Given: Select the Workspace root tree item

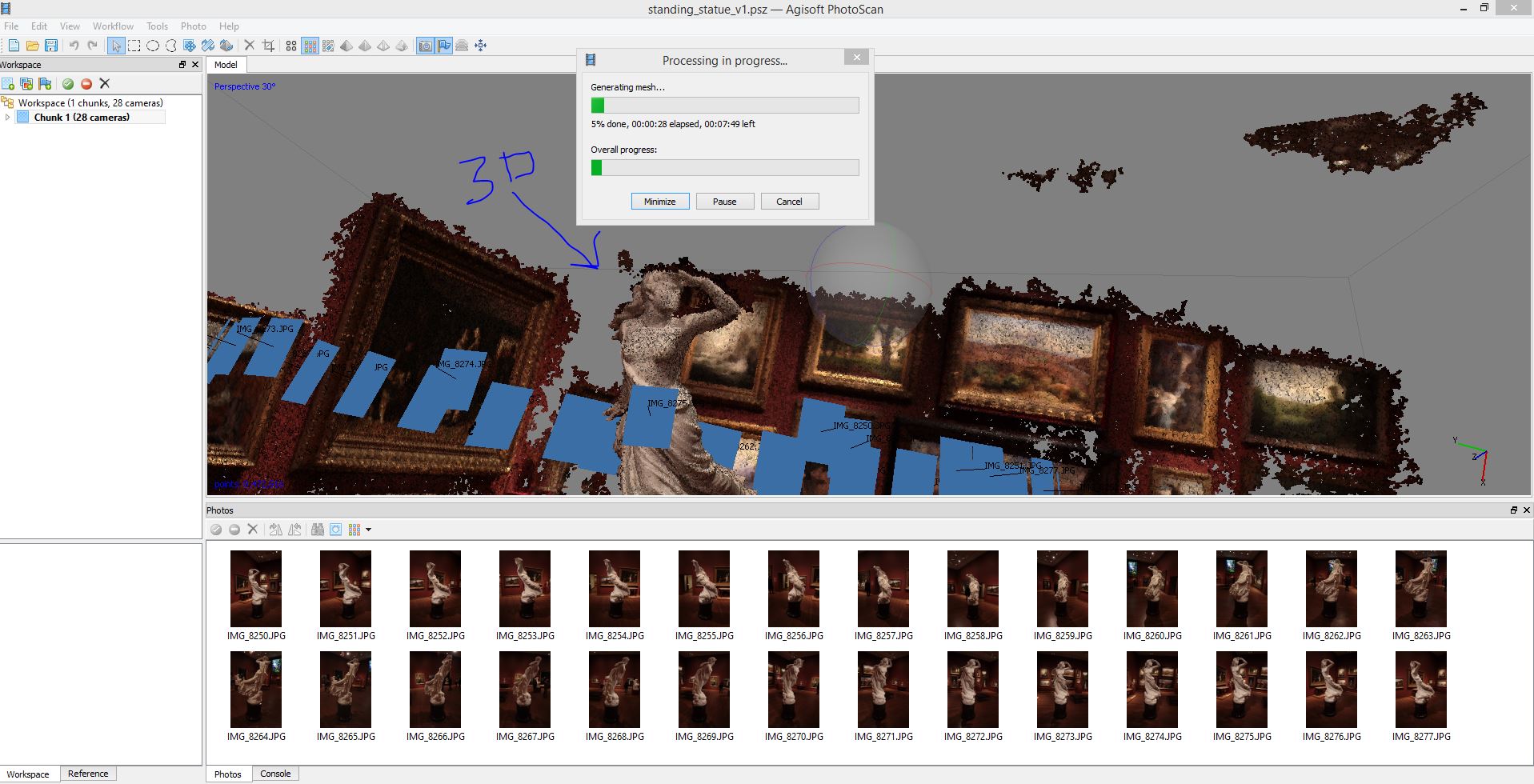Looking at the screenshot, I should point(90,102).
